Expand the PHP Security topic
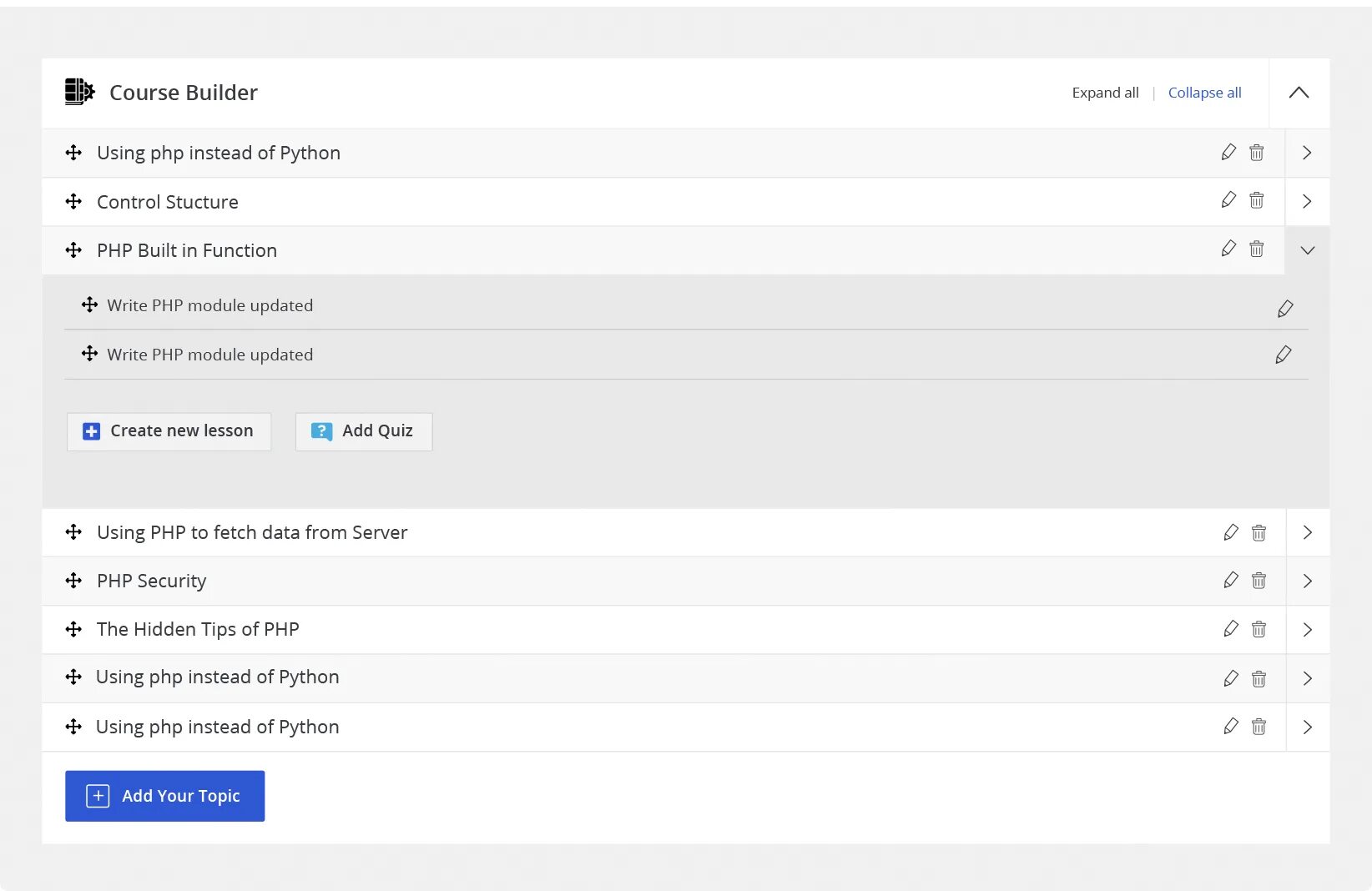 pos(1307,581)
